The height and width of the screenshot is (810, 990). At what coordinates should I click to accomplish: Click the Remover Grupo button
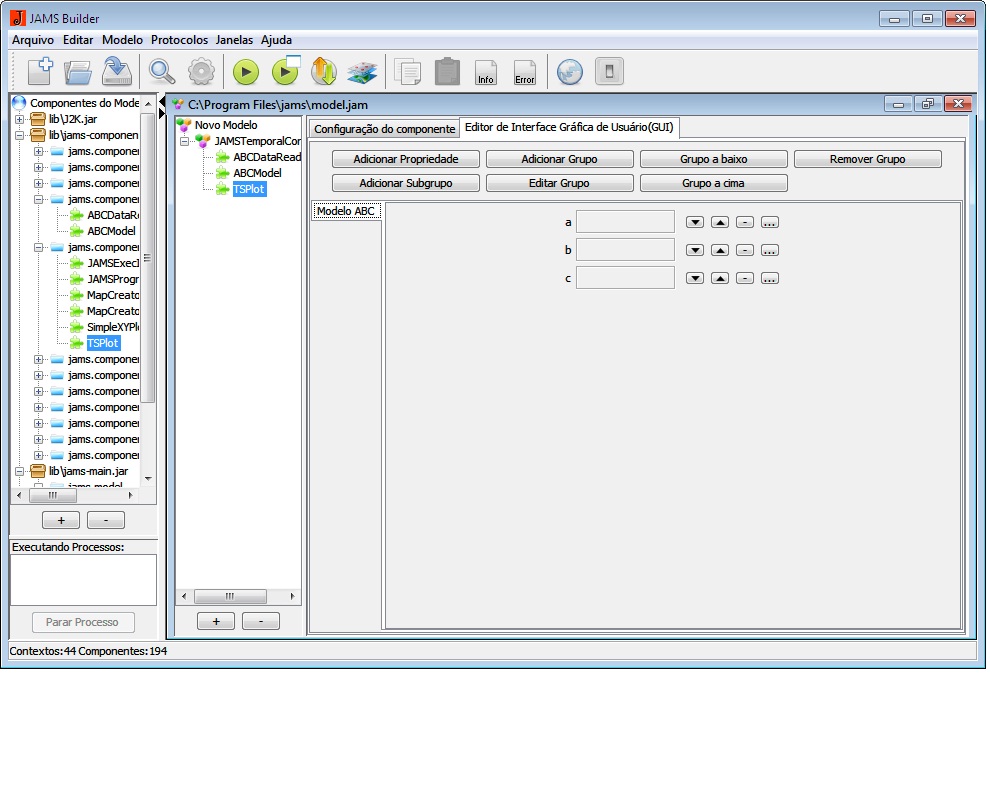(867, 159)
